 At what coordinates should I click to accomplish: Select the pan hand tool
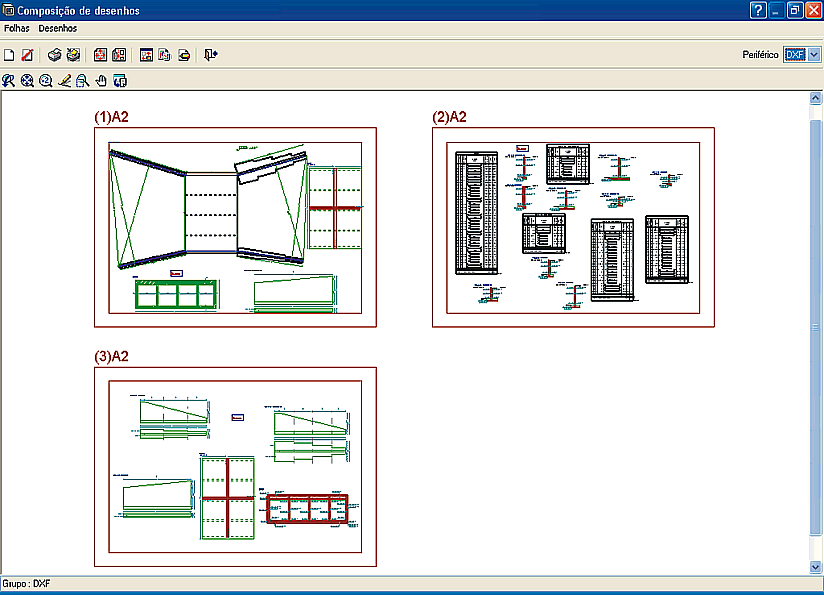tap(101, 80)
